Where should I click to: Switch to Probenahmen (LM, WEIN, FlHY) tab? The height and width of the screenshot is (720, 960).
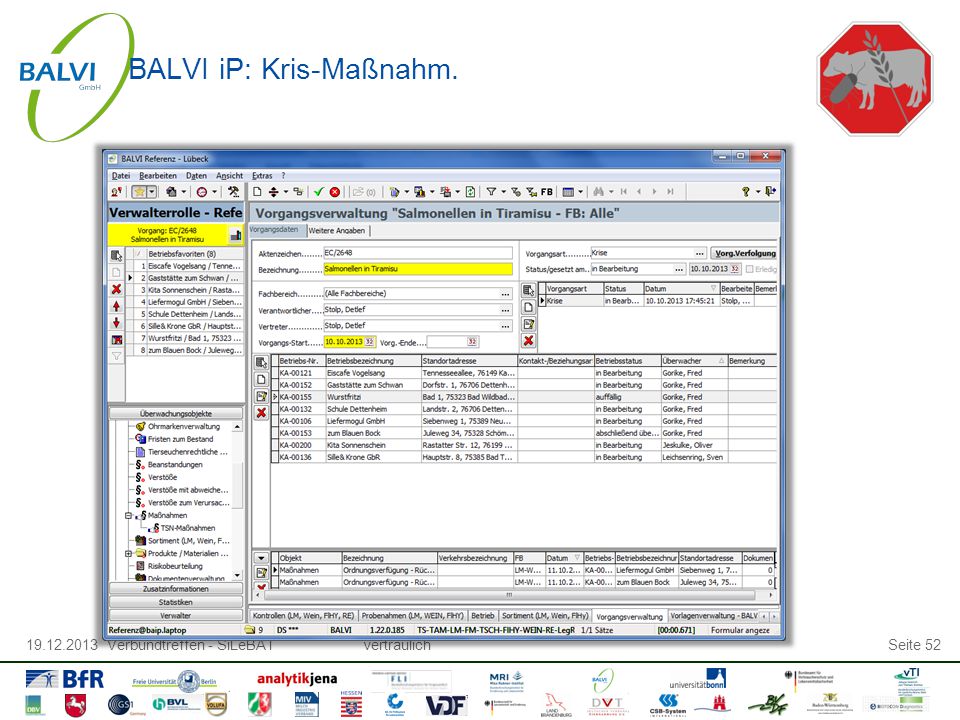(412, 615)
